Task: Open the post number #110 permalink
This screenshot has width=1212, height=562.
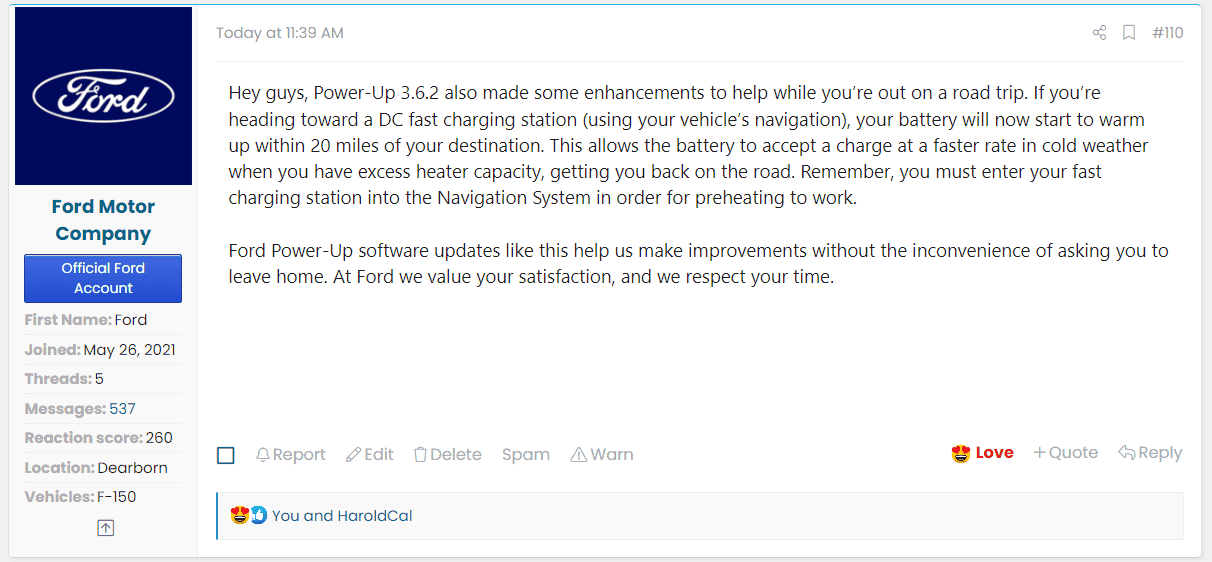Action: (1167, 33)
